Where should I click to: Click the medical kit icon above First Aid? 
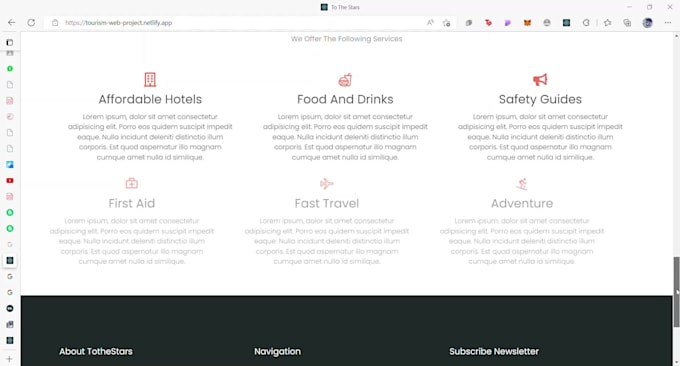pyautogui.click(x=132, y=183)
